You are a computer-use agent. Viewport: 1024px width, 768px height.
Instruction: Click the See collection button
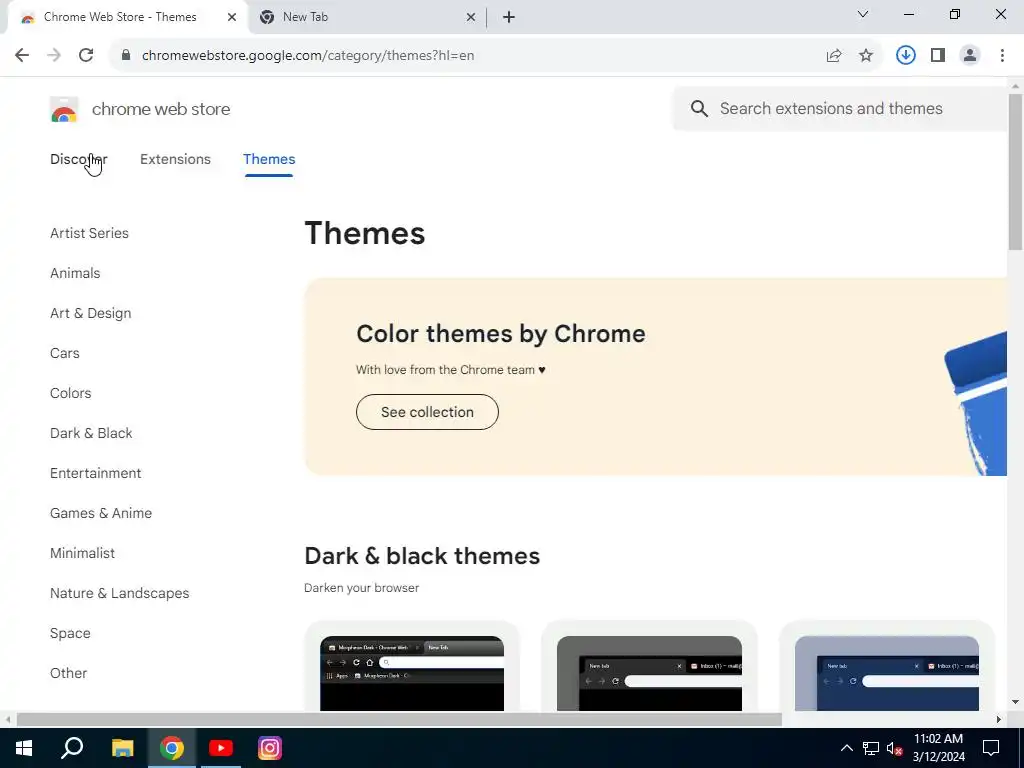coord(427,412)
